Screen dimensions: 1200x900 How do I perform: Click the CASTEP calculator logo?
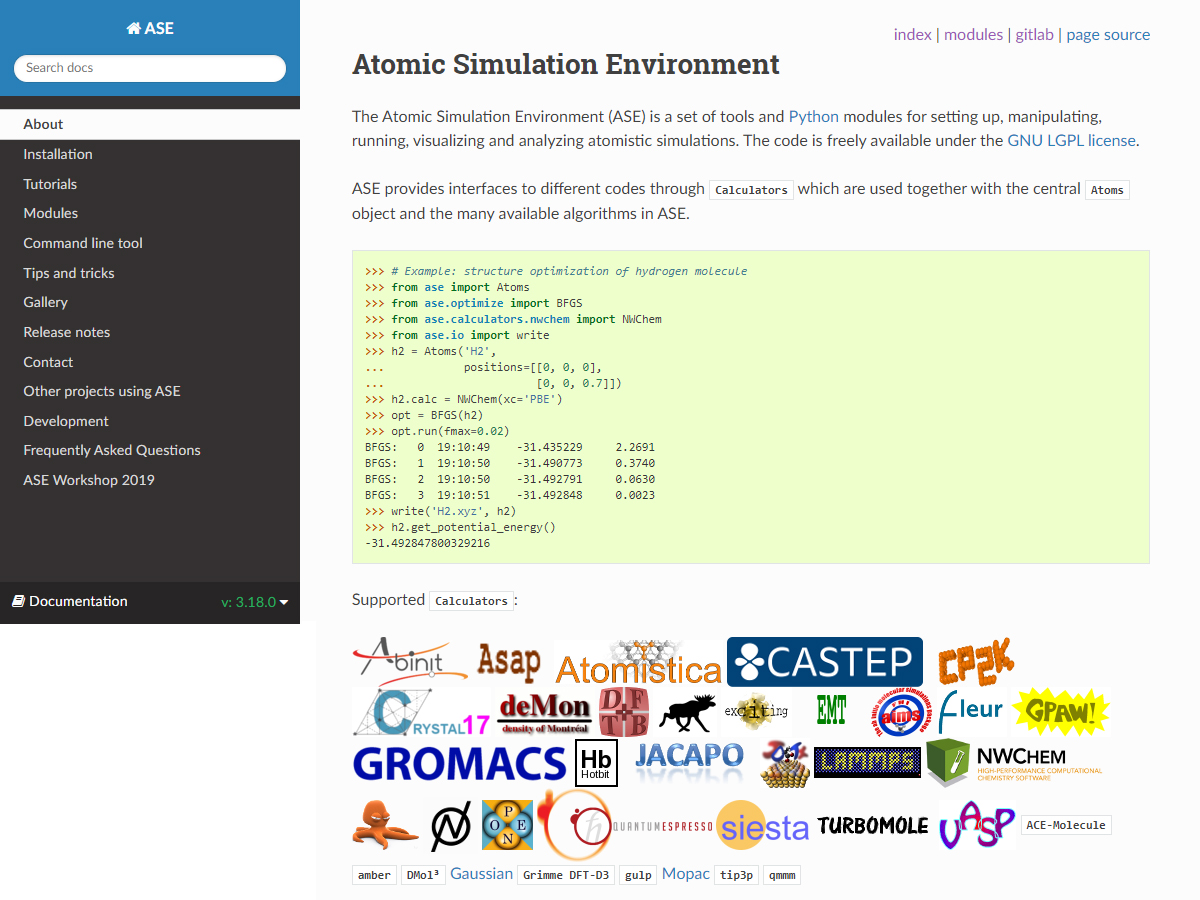824,662
